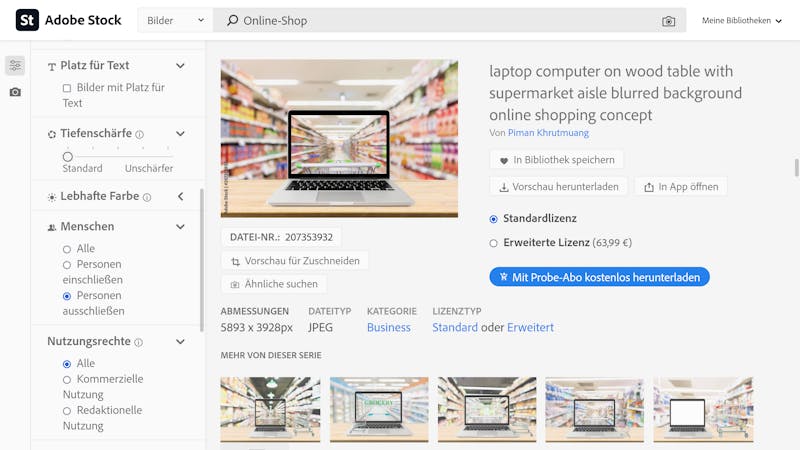Click the Lebhafte Farbe info icon
Image resolution: width=800 pixels, height=450 pixels.
tap(147, 197)
